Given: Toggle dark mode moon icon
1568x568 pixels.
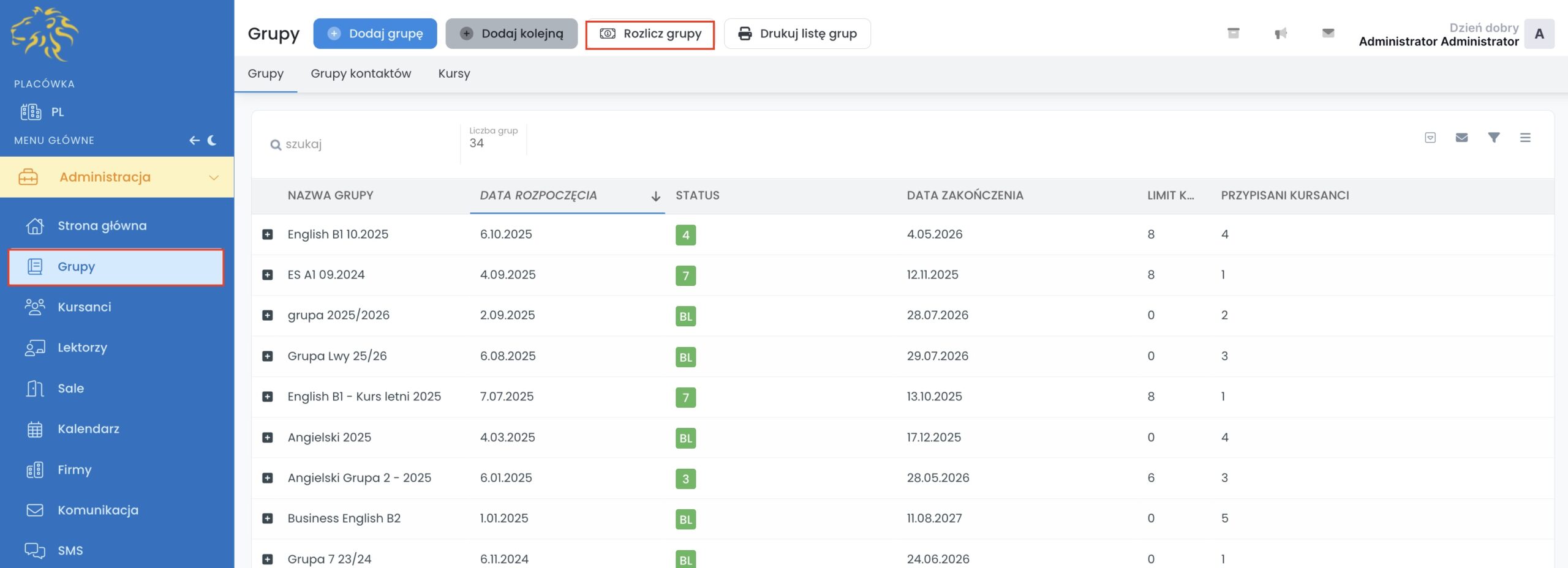Looking at the screenshot, I should tap(213, 140).
